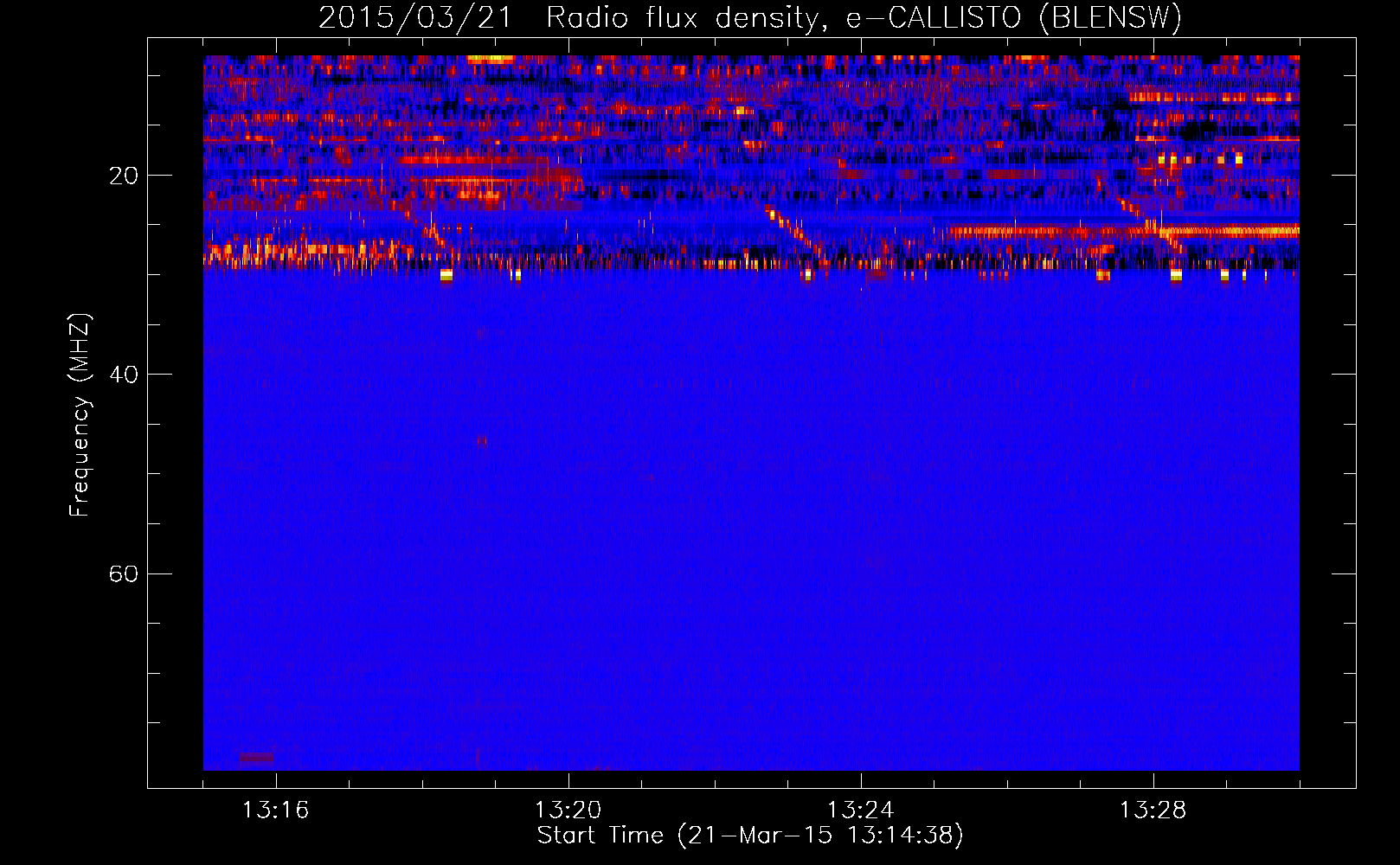Click the 'Frequency (MHZ)' axis label
Viewport: 1400px width, 865px height.
point(80,415)
